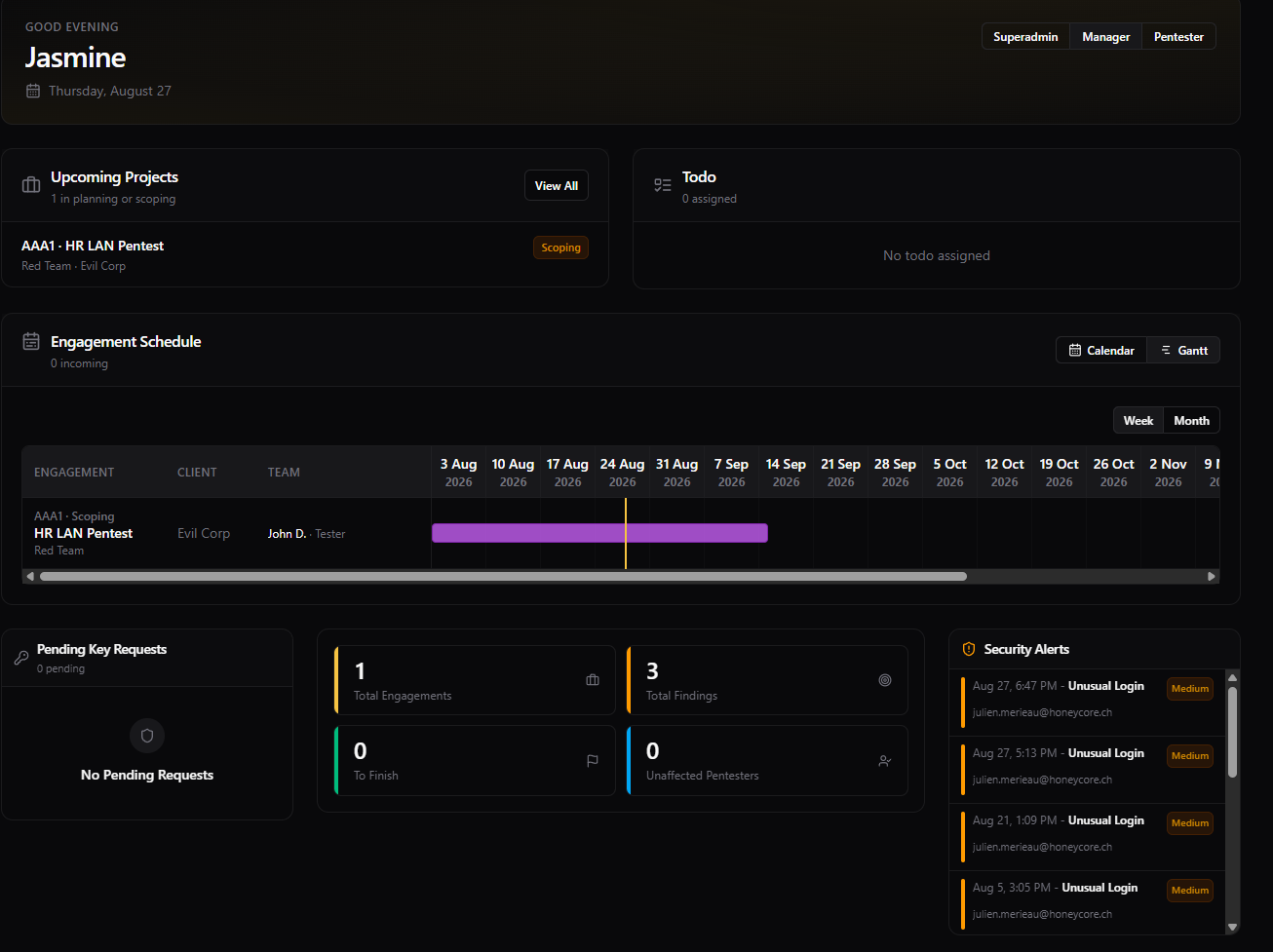Click the shield icon above No Pending Requests

point(147,736)
